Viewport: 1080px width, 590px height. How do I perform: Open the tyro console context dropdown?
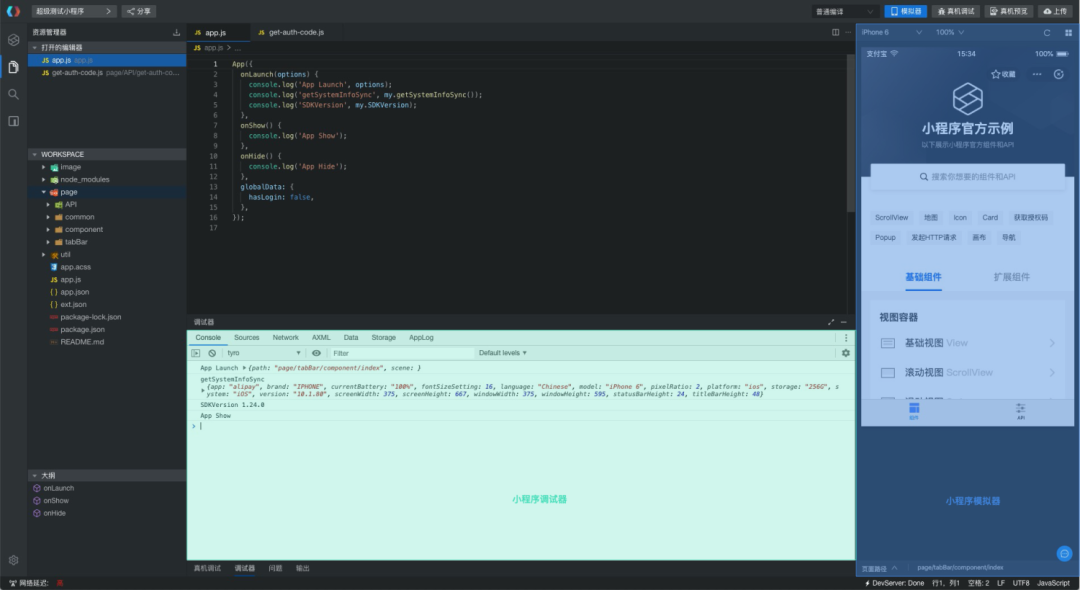(264, 353)
